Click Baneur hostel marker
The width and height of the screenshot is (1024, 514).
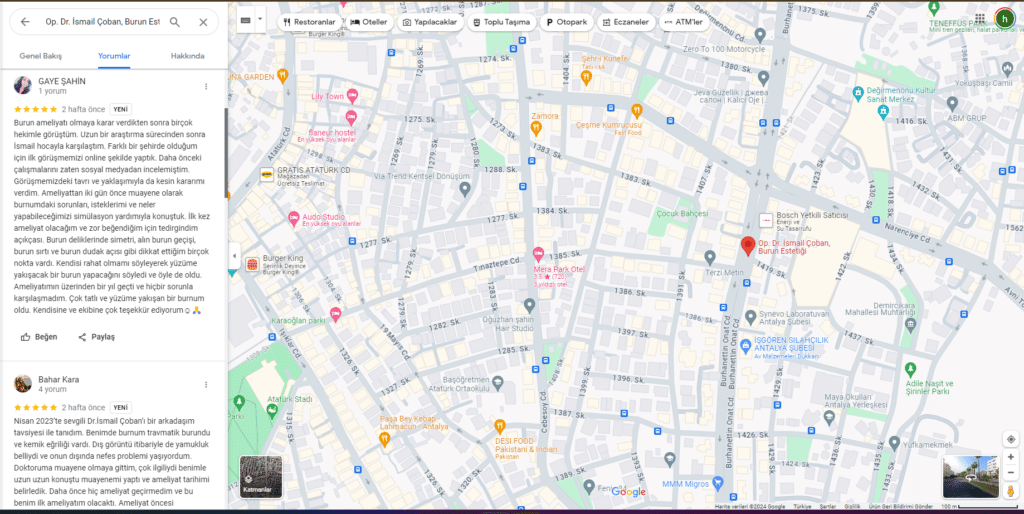click(351, 118)
